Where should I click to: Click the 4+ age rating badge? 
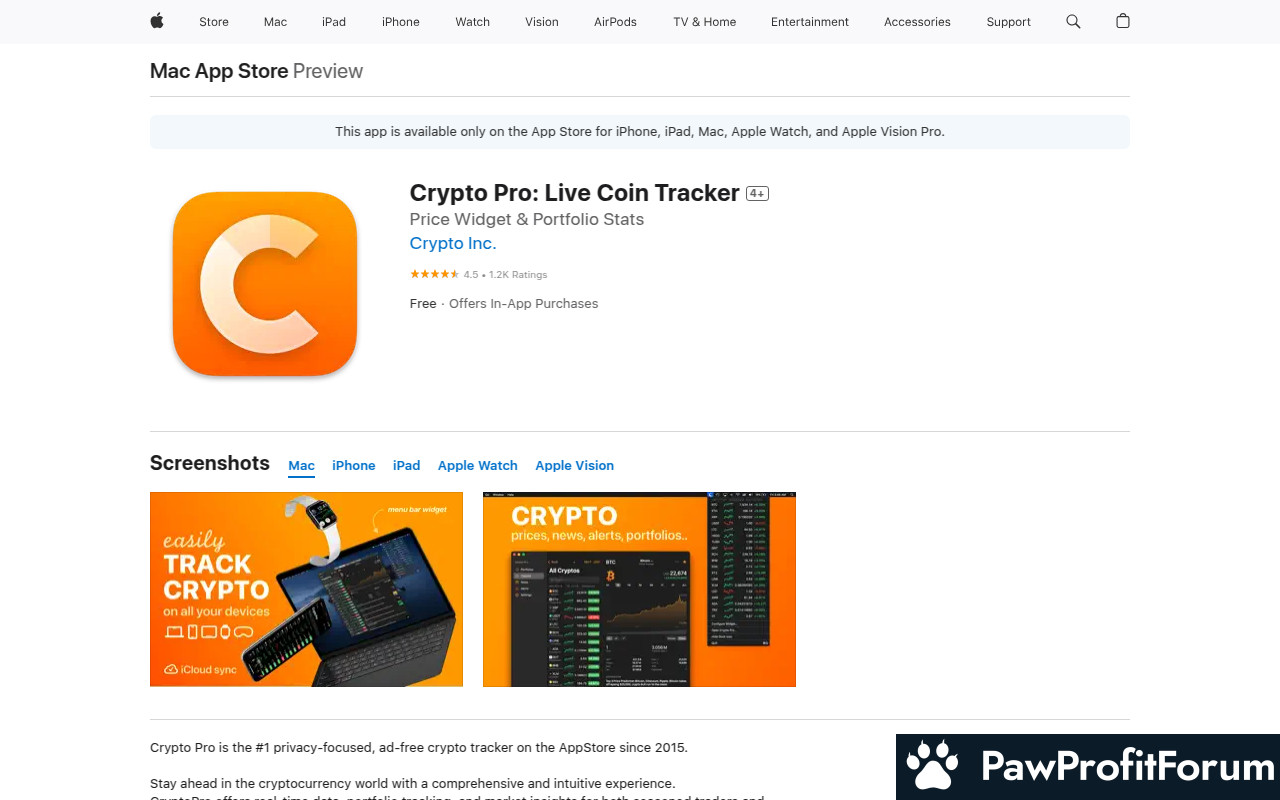click(757, 194)
